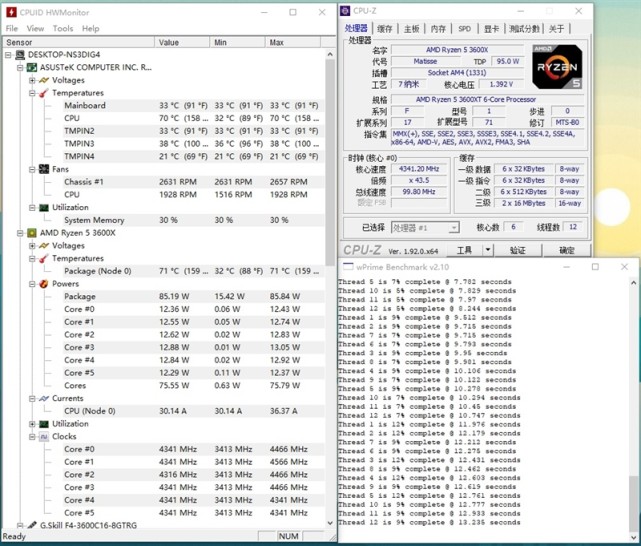Image resolution: width=641 pixels, height=546 pixels.
Task: Click the HWMonitor vertical scrollbar thumb
Action: click(x=330, y=163)
